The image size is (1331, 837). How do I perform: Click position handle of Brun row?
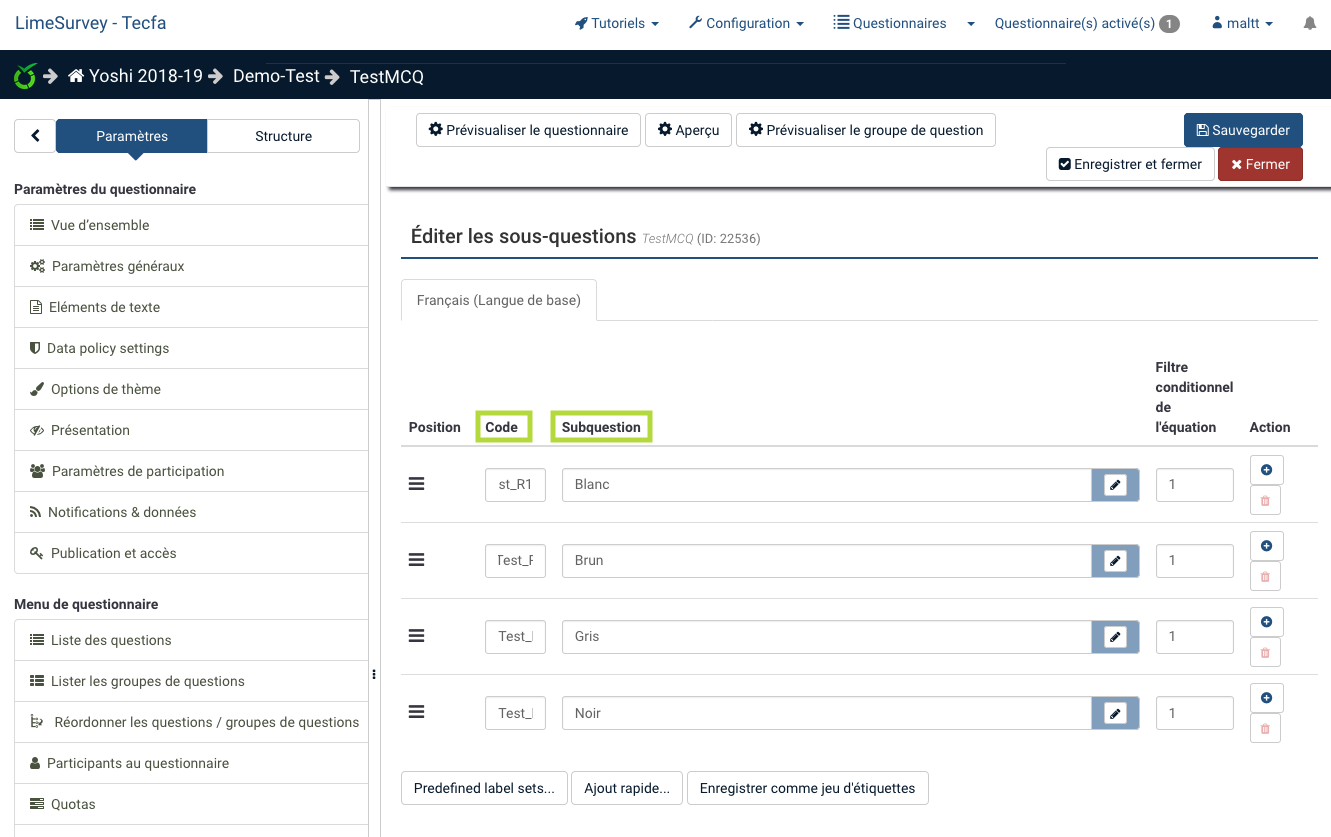tap(417, 560)
